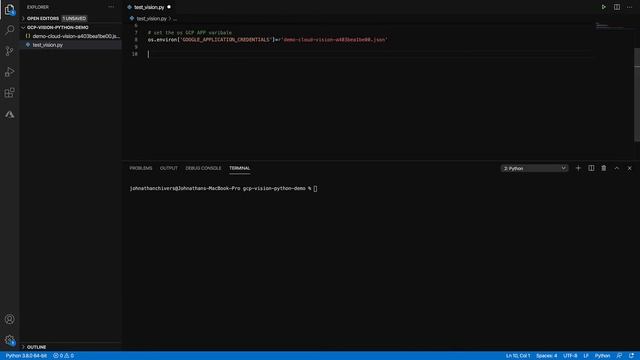Image resolution: width=640 pixels, height=360 pixels.
Task: Click UTF-8 encoding in status bar
Action: tap(570, 356)
